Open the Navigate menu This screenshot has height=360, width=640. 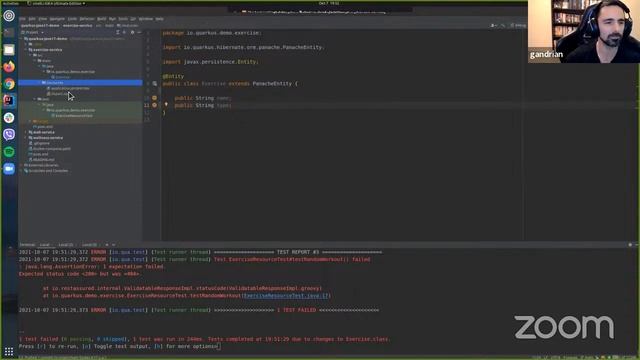coord(57,19)
